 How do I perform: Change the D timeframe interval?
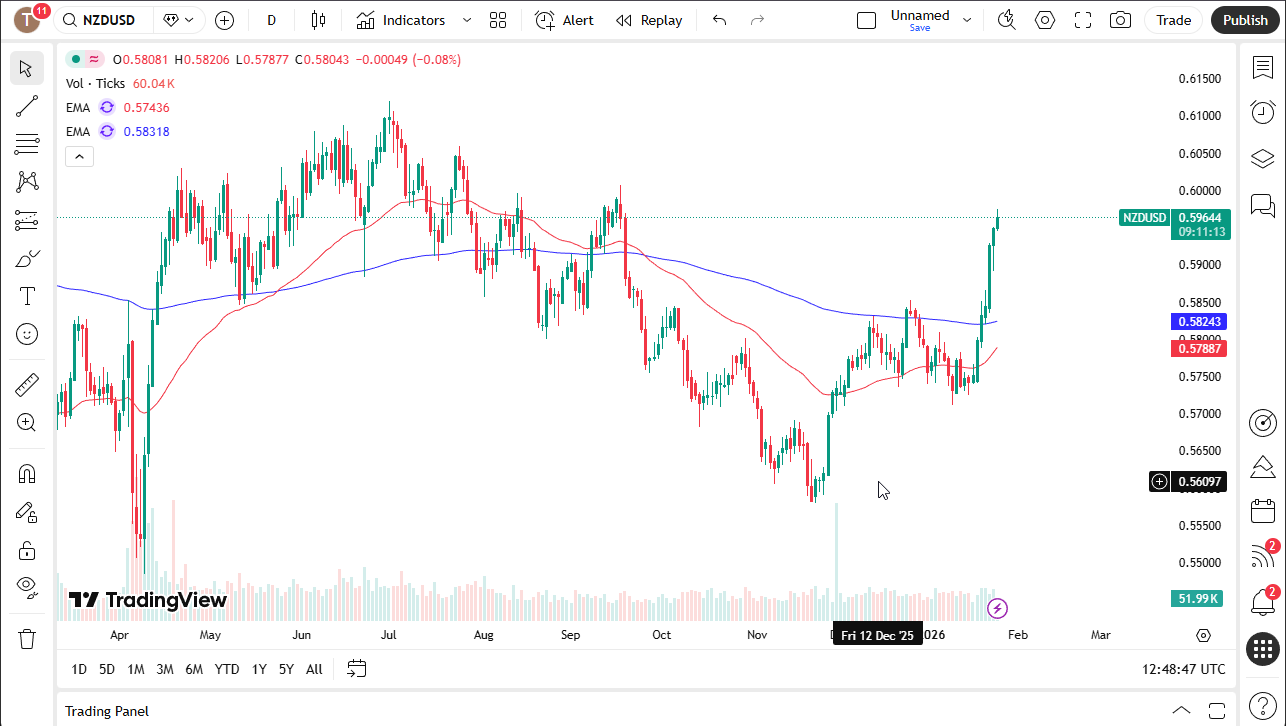click(x=272, y=20)
